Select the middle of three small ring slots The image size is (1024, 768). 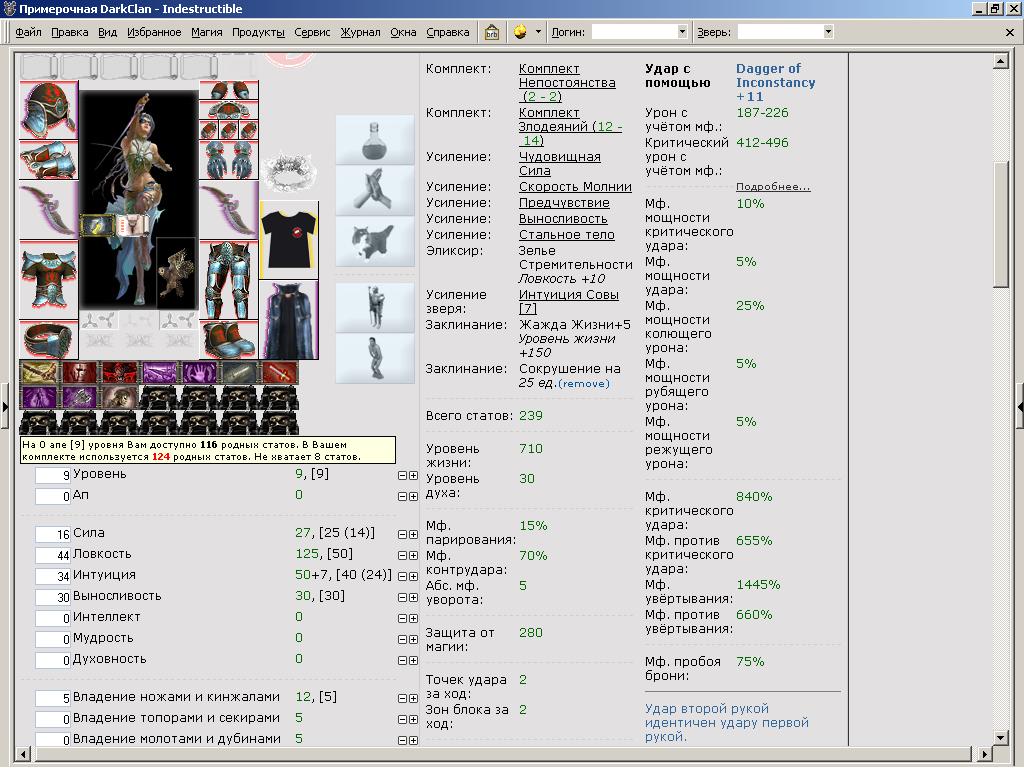pos(229,129)
